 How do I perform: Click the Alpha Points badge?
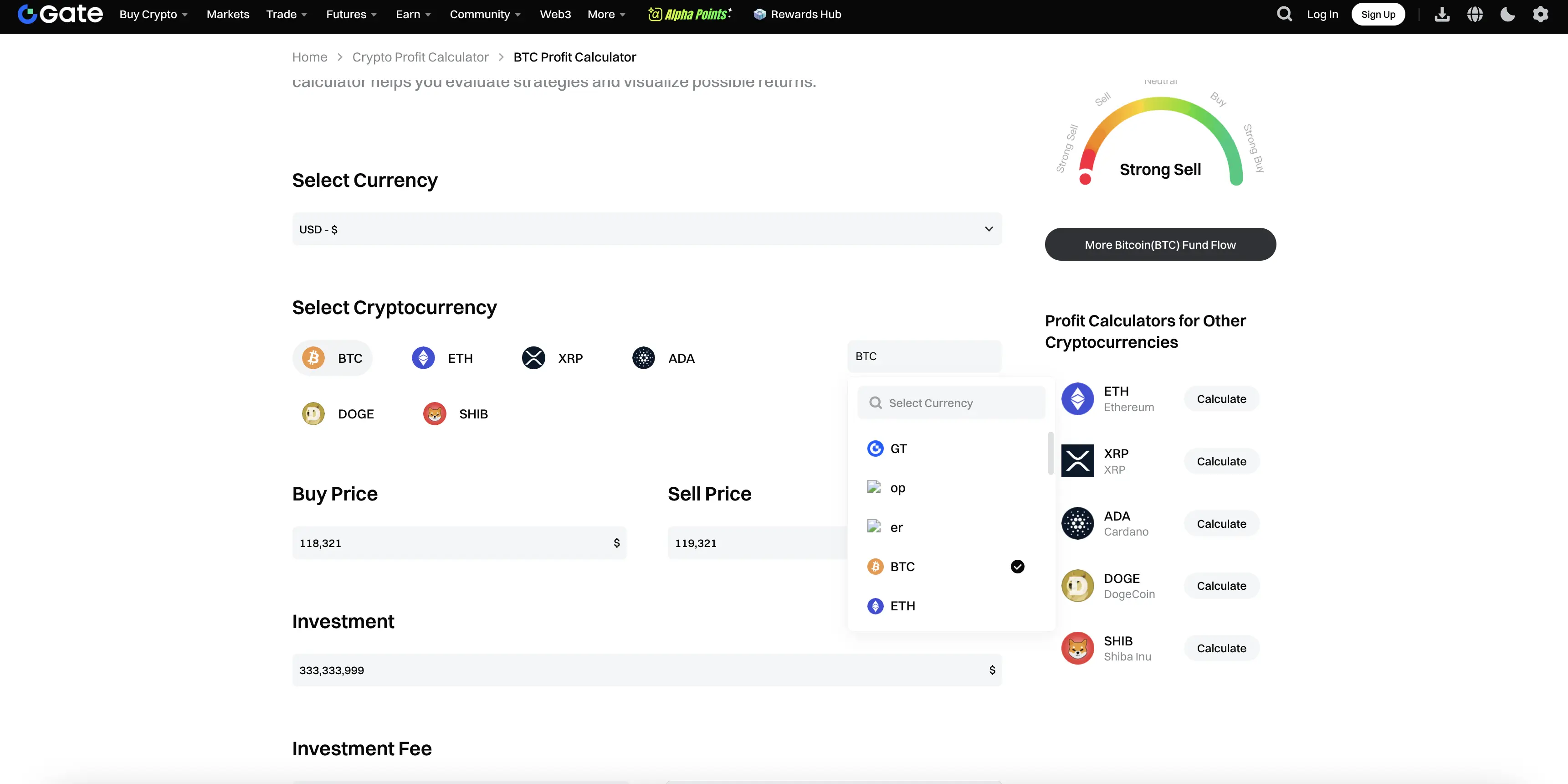690,14
